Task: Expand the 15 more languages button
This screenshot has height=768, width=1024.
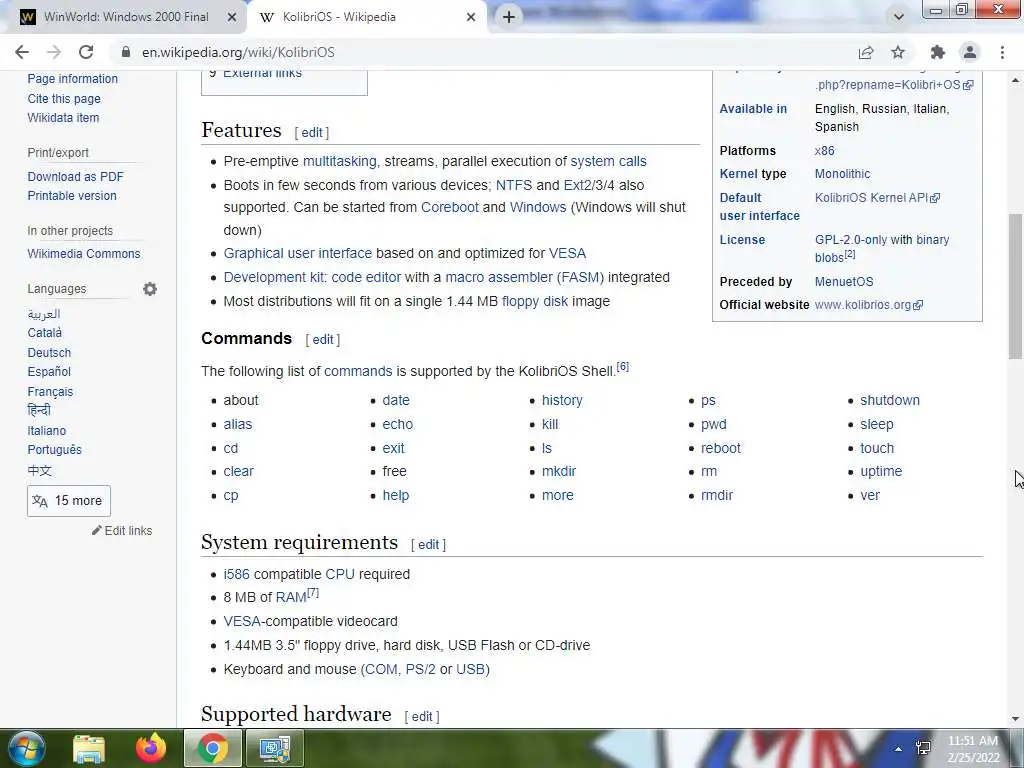Action: (69, 501)
